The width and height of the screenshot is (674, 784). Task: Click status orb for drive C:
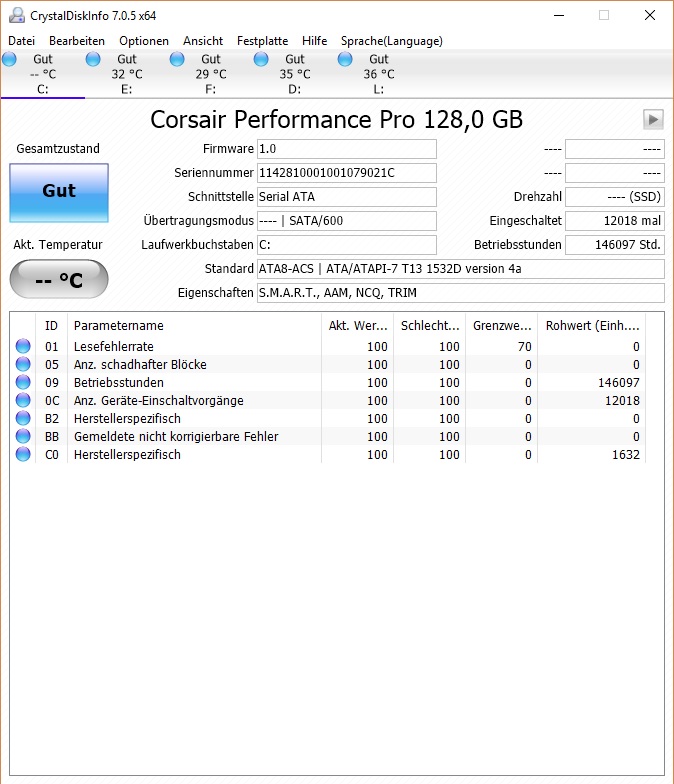10,60
